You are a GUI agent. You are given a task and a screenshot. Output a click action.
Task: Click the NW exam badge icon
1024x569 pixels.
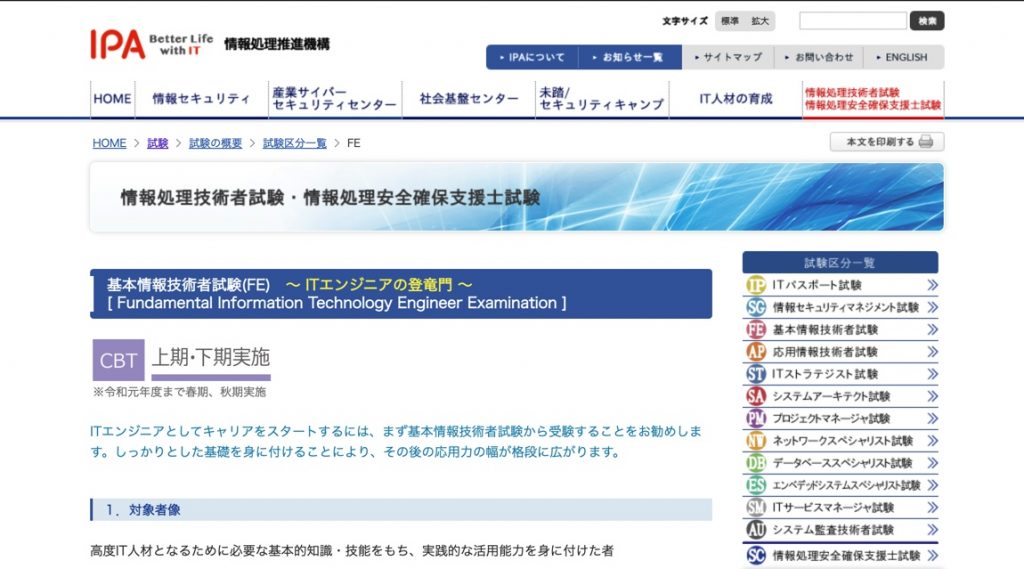756,440
